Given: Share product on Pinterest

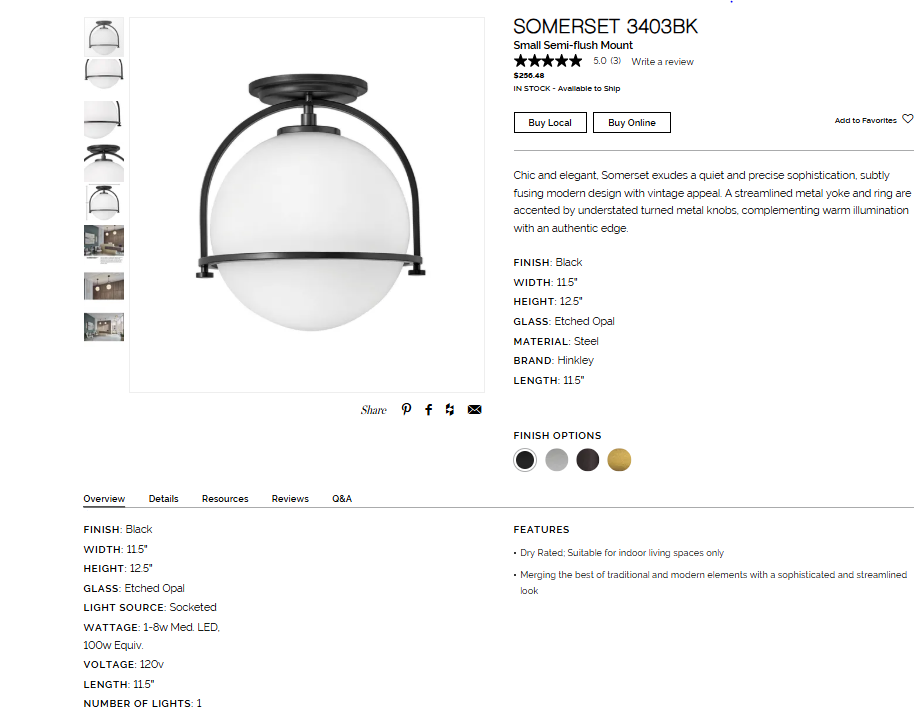Looking at the screenshot, I should 406,410.
